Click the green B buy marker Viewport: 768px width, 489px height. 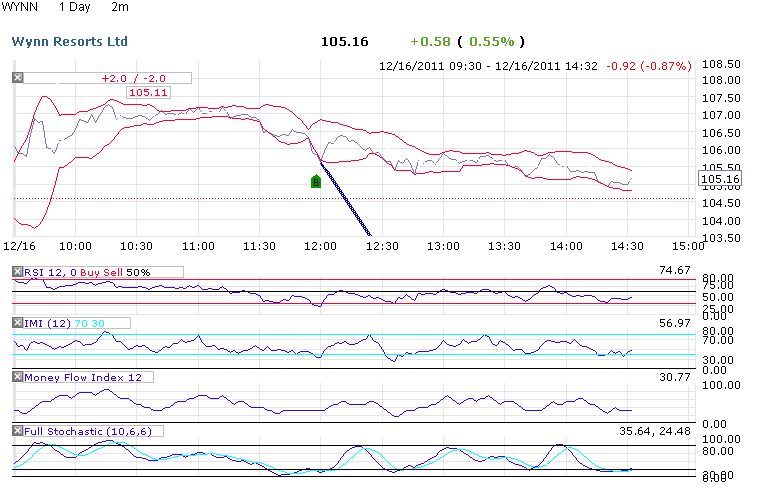[x=316, y=182]
